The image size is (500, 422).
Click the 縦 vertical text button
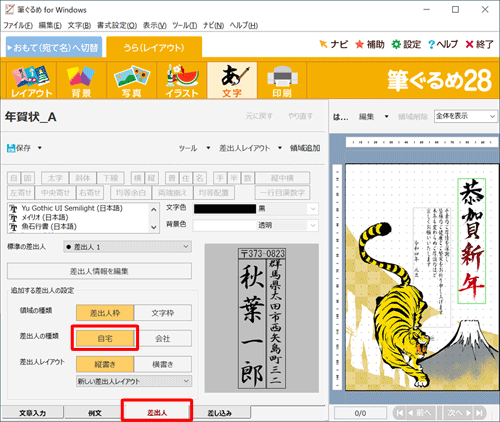click(152, 178)
